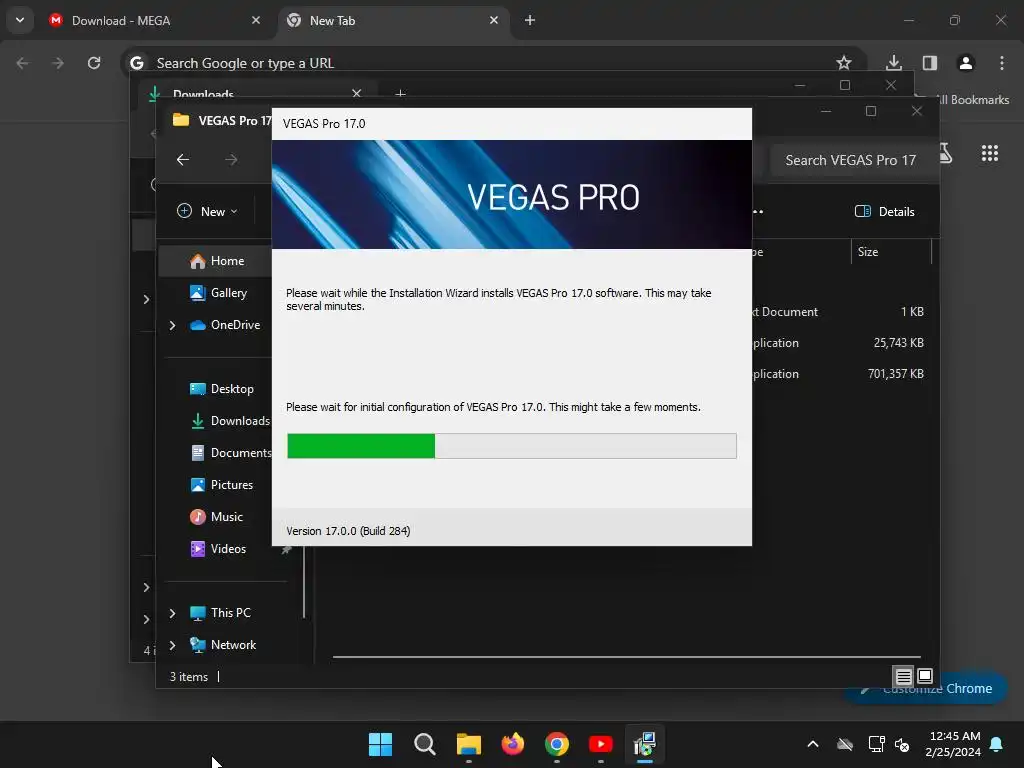Screen dimensions: 1024x768
Task: Expand the Network tree node
Action: (x=172, y=645)
